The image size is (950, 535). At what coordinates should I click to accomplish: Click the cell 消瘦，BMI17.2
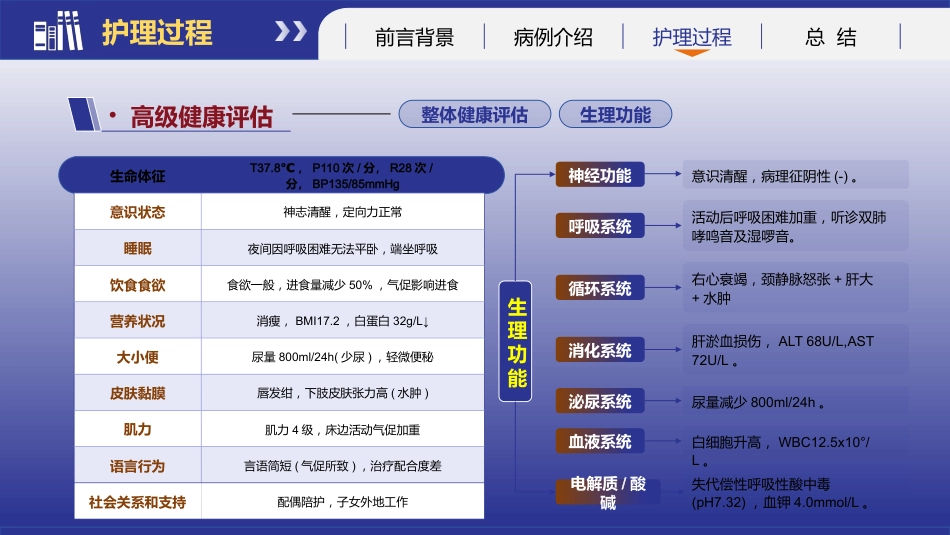(342, 321)
